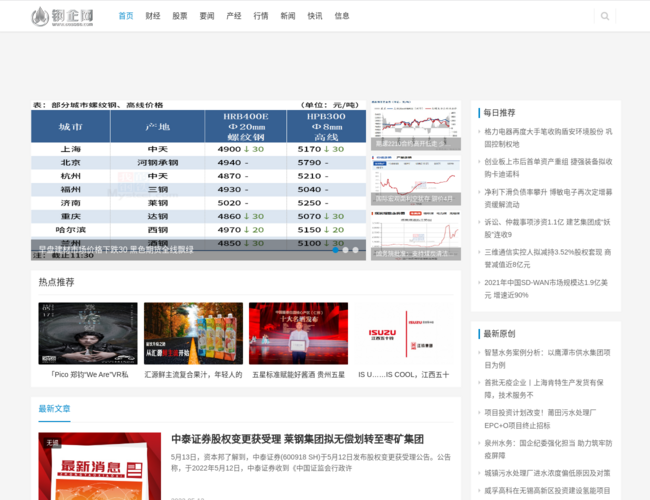Screen dimensions: 650x500
Task: Open 项目投资计划改变！莆田污水处理厂 link
Action: pos(540,419)
